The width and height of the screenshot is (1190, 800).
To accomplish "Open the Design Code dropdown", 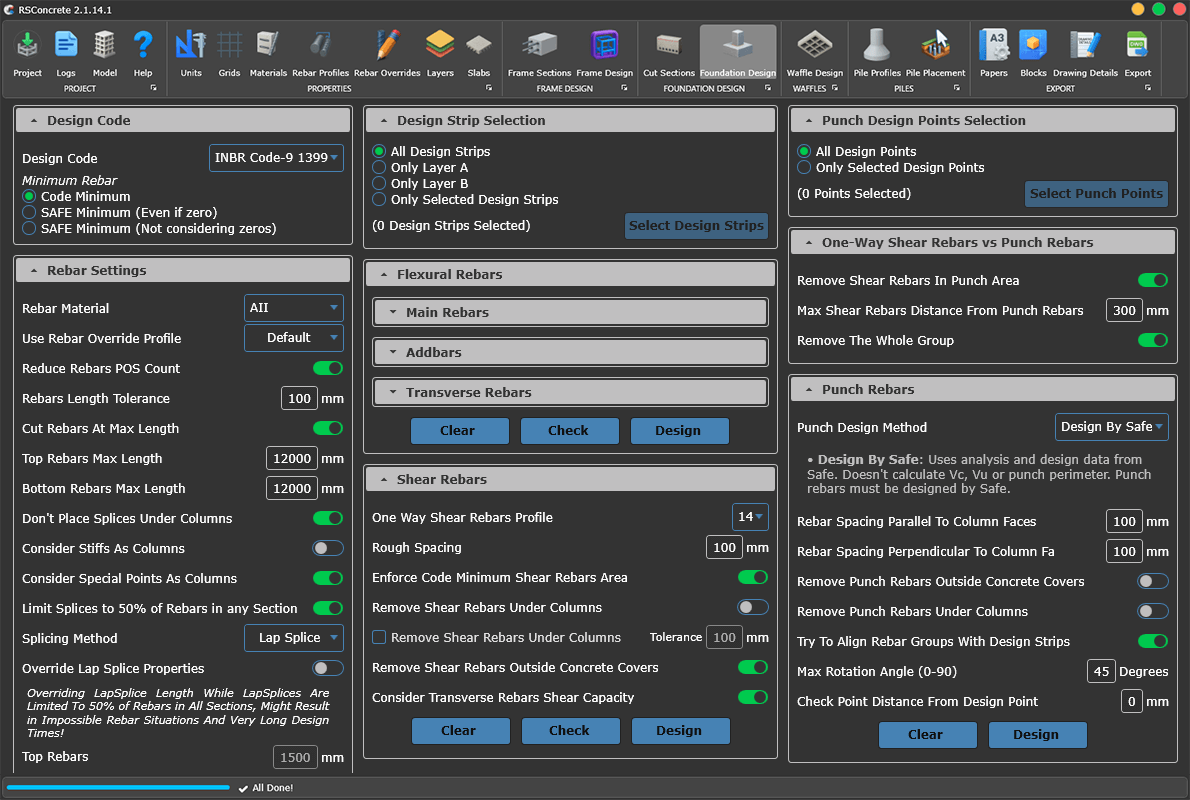I will [277, 157].
